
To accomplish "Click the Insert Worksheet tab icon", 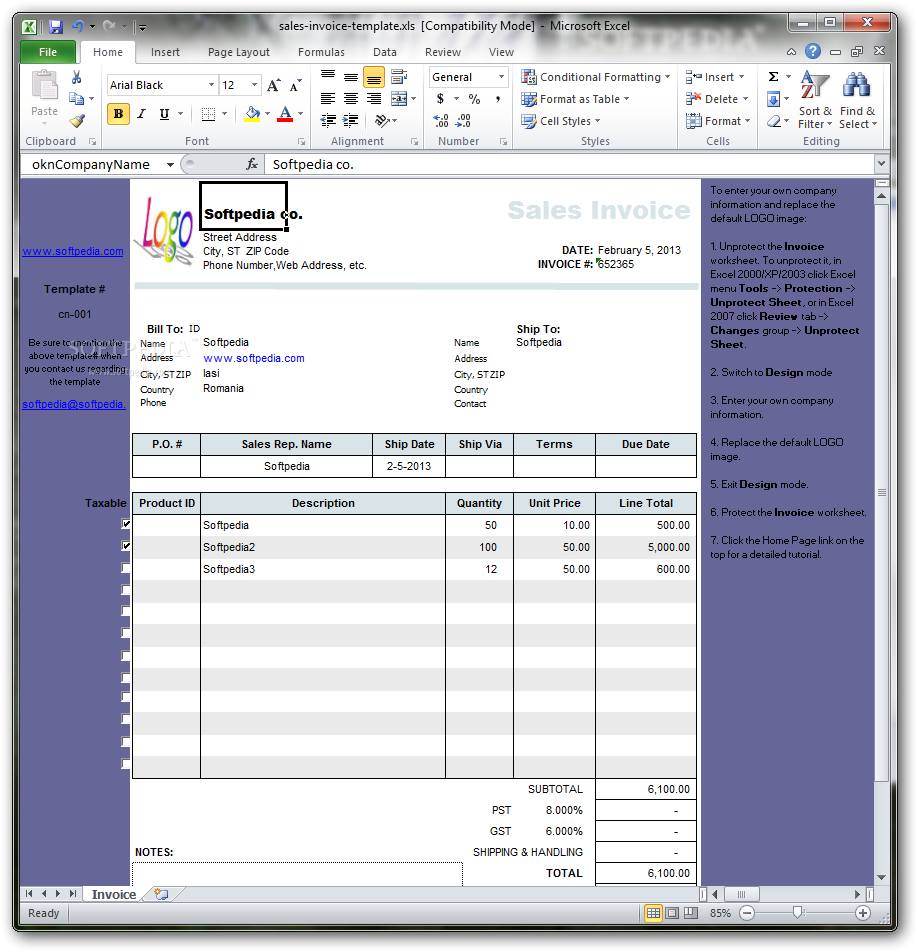I will 162,894.
